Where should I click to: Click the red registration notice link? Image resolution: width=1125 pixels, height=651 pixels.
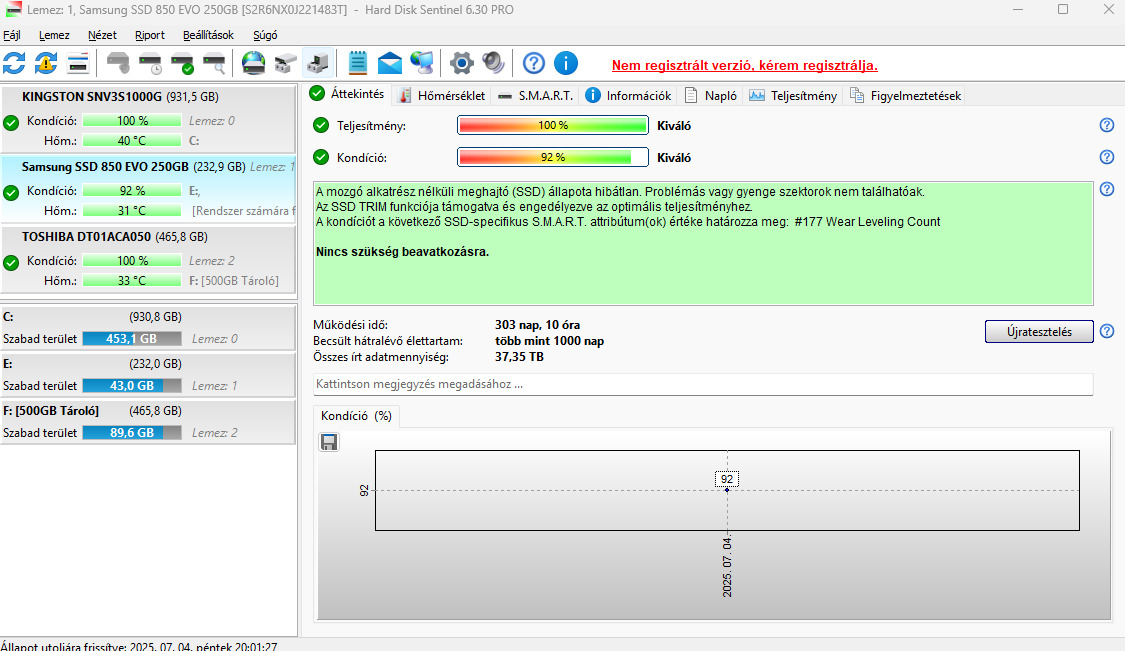[x=745, y=65]
